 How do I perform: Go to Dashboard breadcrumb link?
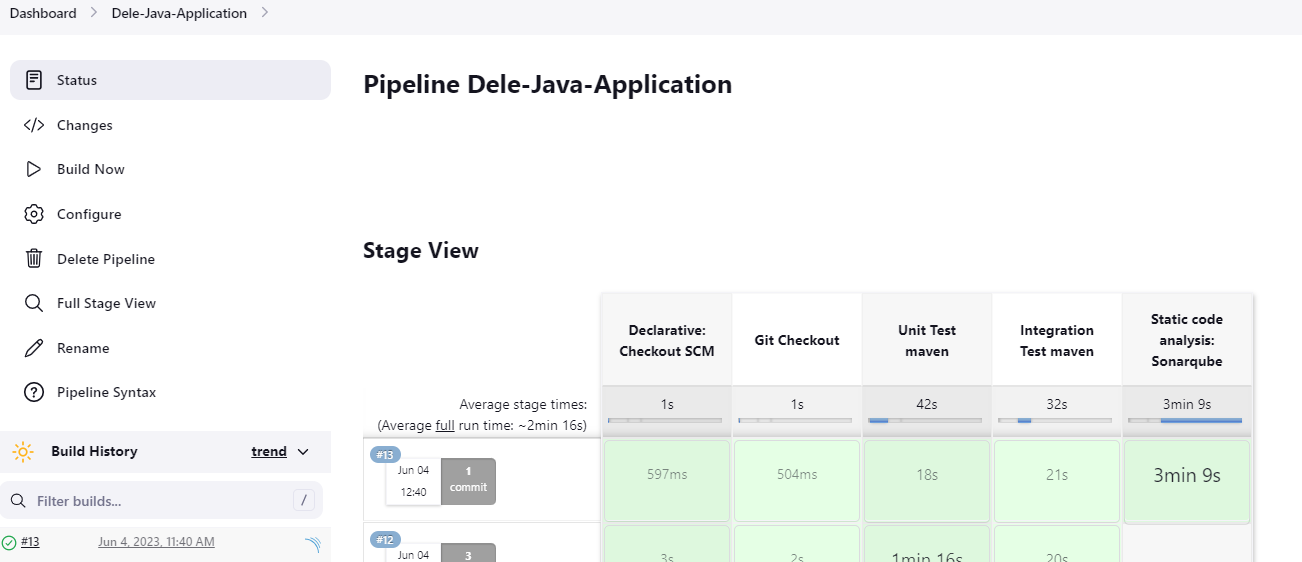click(43, 13)
